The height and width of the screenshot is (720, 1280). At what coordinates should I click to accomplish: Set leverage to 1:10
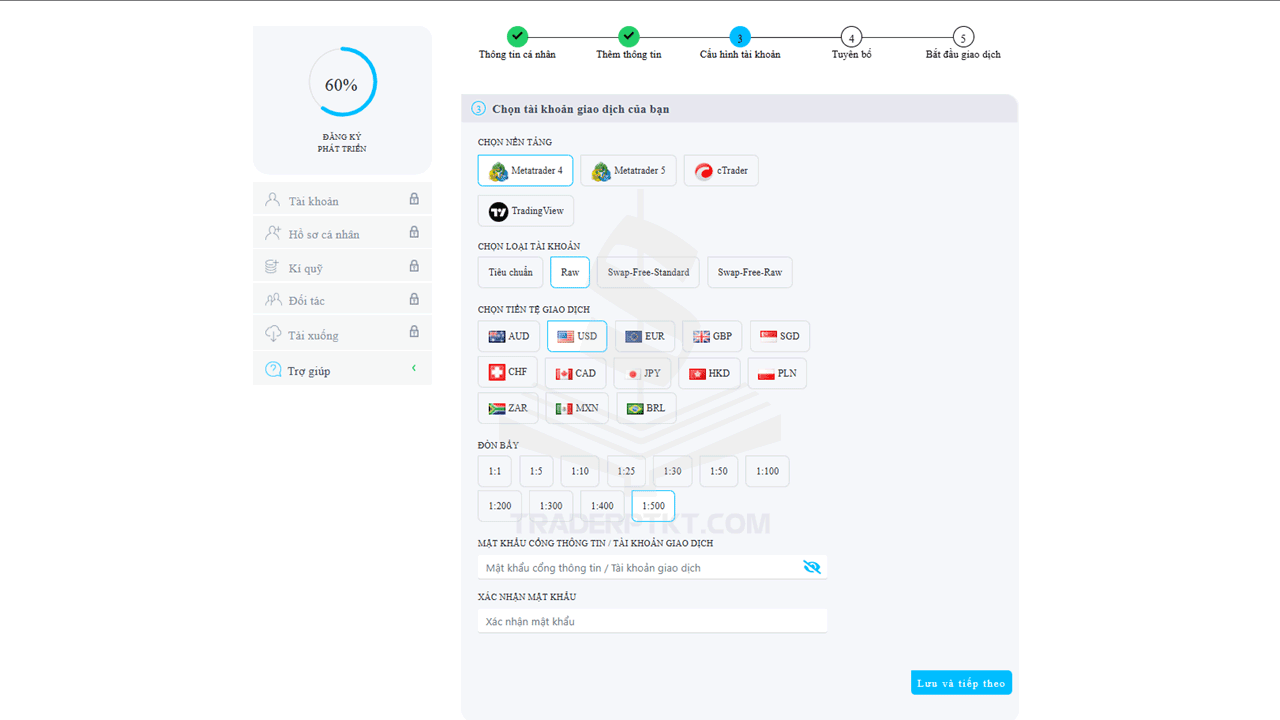tap(580, 471)
